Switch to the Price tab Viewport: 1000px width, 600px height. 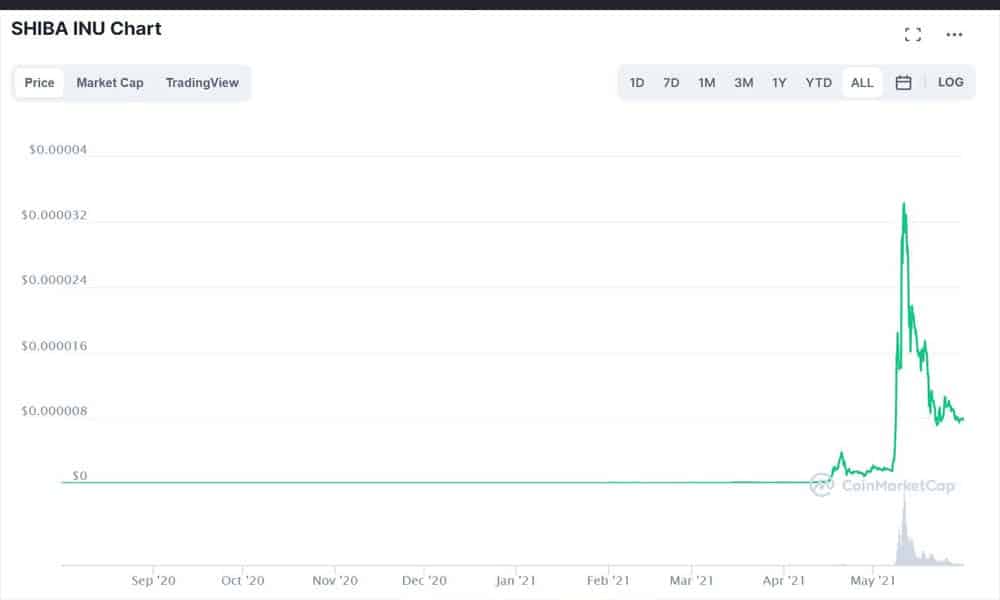click(x=40, y=83)
